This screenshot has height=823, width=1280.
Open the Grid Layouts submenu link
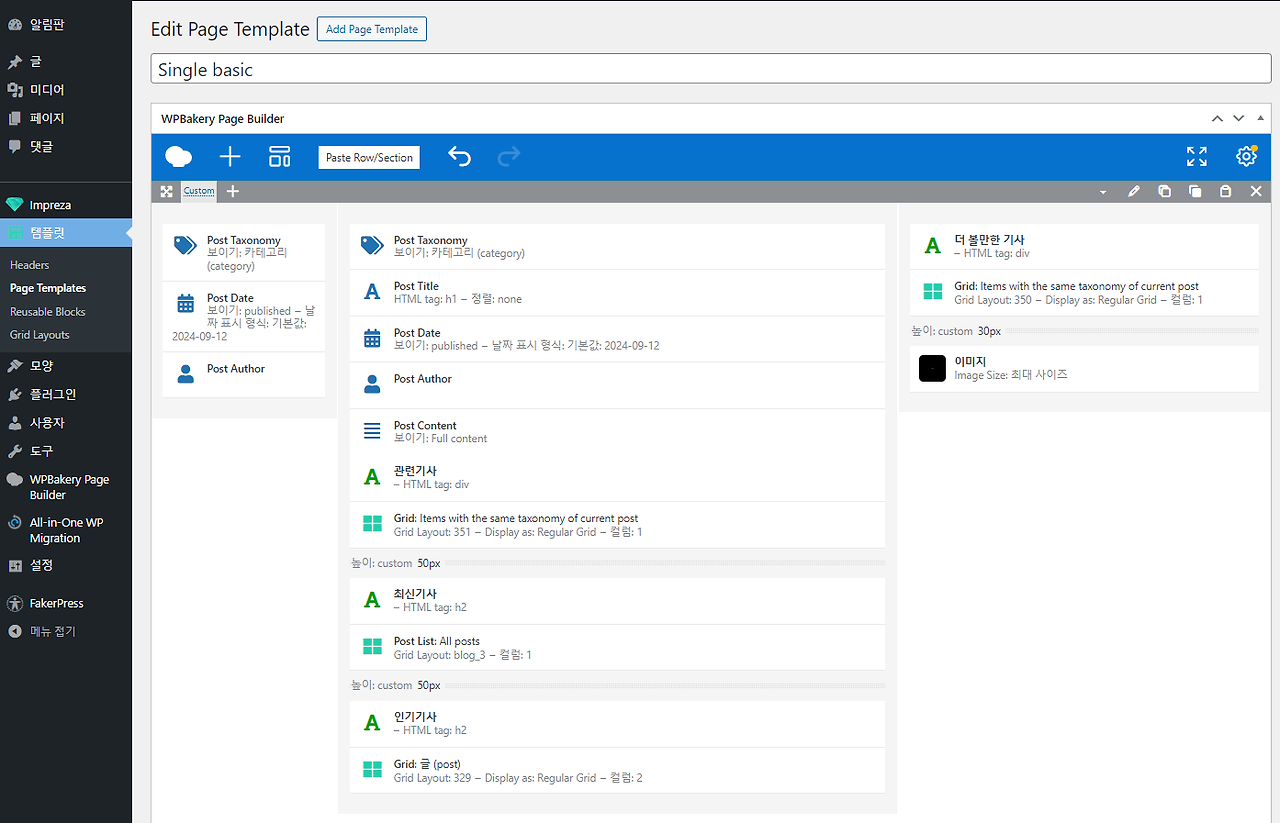pyautogui.click(x=40, y=335)
